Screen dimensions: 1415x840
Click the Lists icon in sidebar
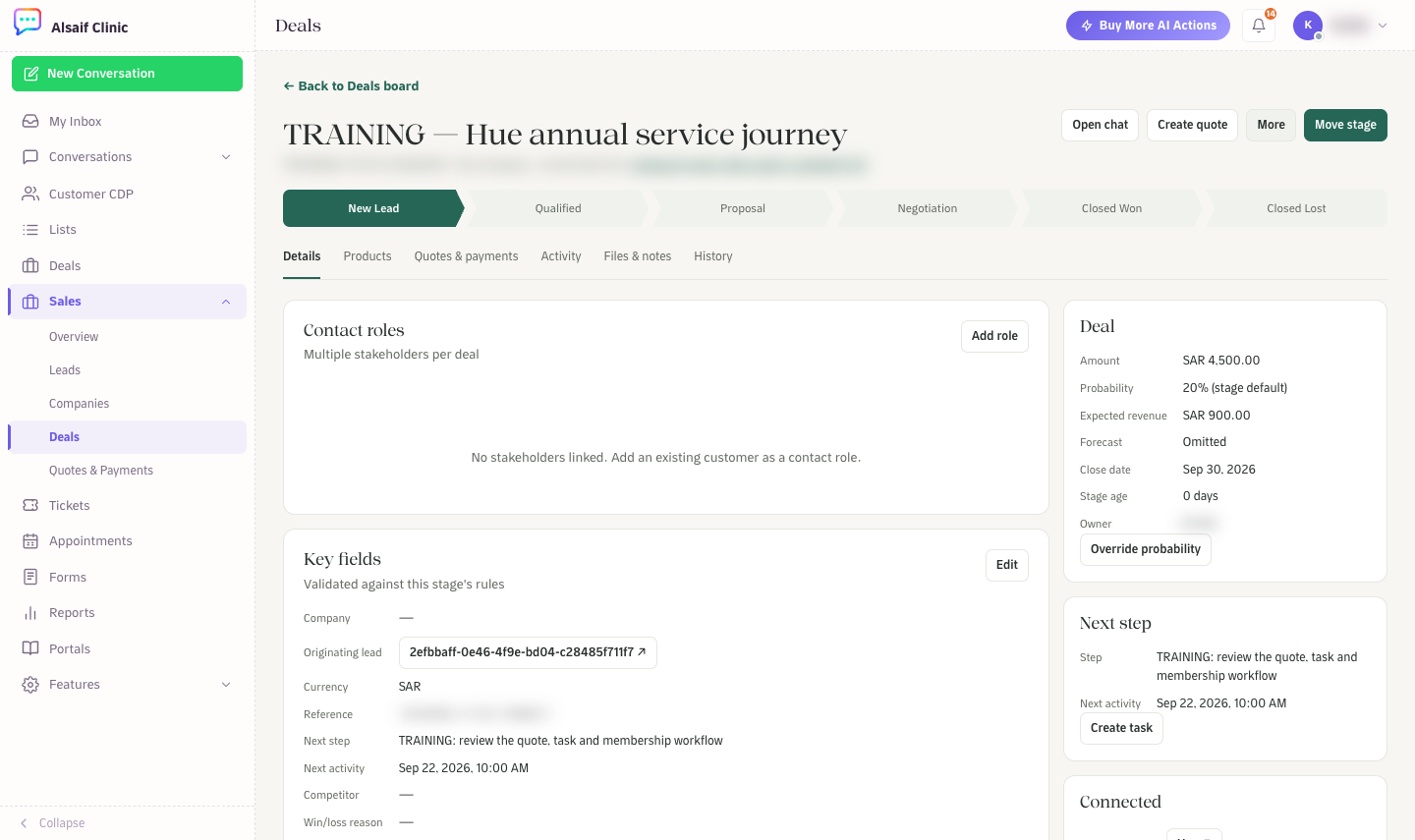pos(30,230)
